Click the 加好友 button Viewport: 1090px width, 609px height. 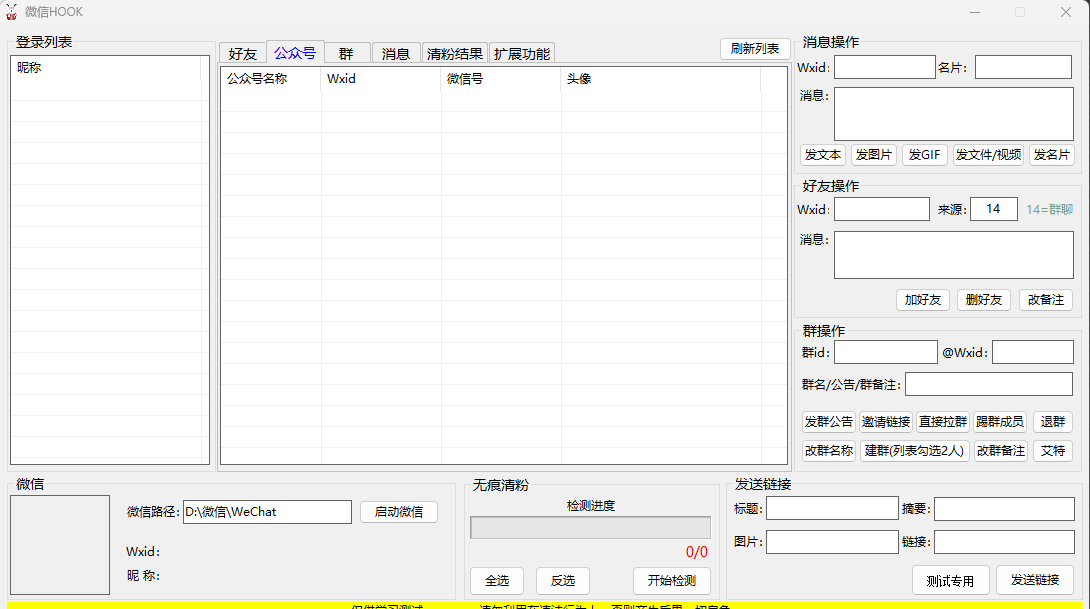922,300
